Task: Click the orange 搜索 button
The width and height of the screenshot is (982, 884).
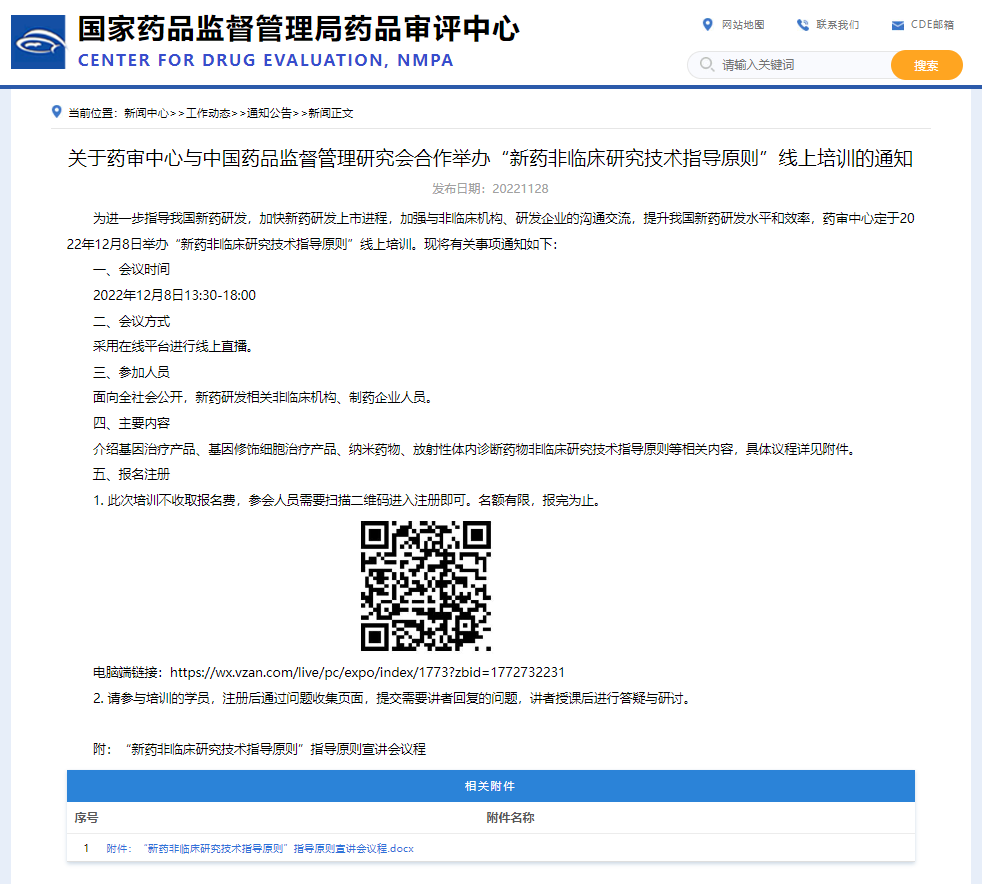Action: pos(926,65)
